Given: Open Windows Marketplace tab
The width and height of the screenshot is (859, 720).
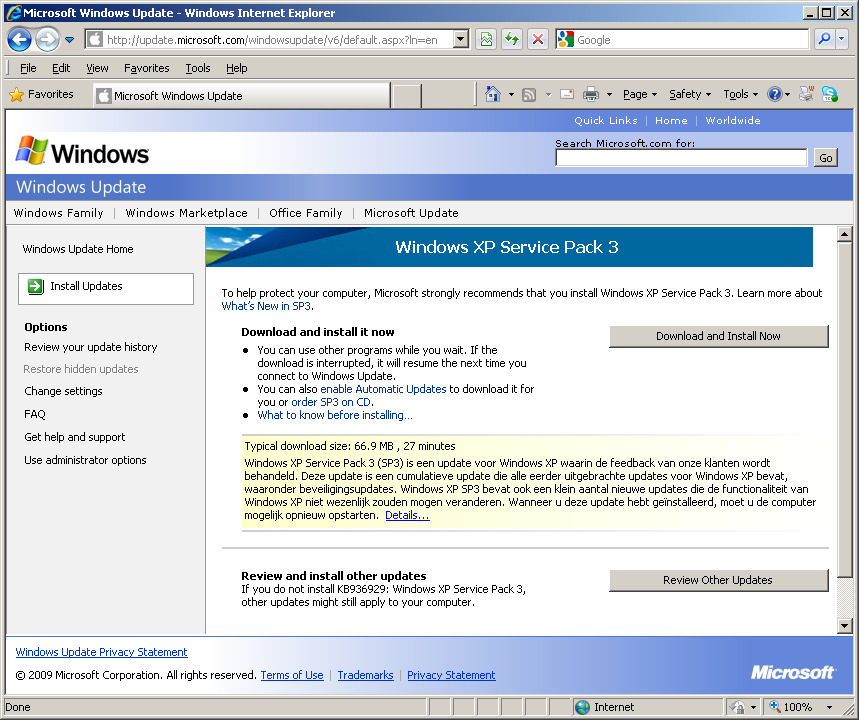Looking at the screenshot, I should pyautogui.click(x=186, y=213).
